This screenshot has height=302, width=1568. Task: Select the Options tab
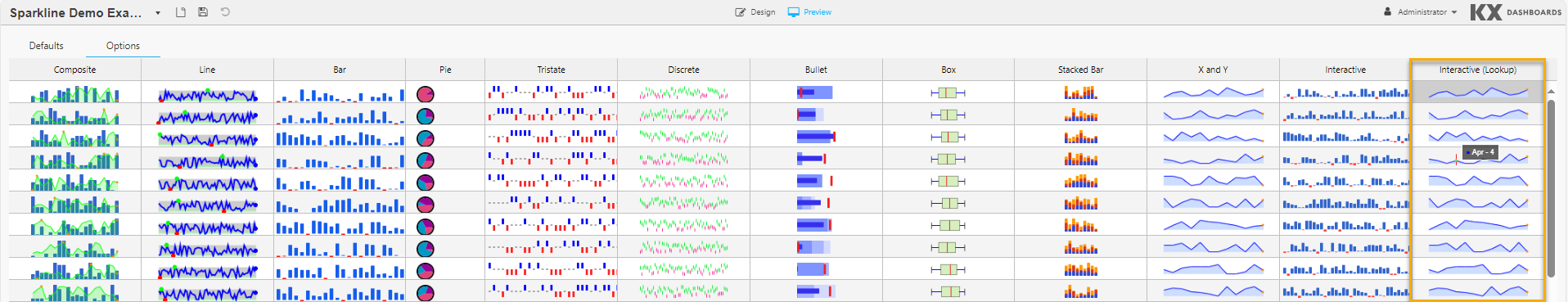click(x=123, y=46)
